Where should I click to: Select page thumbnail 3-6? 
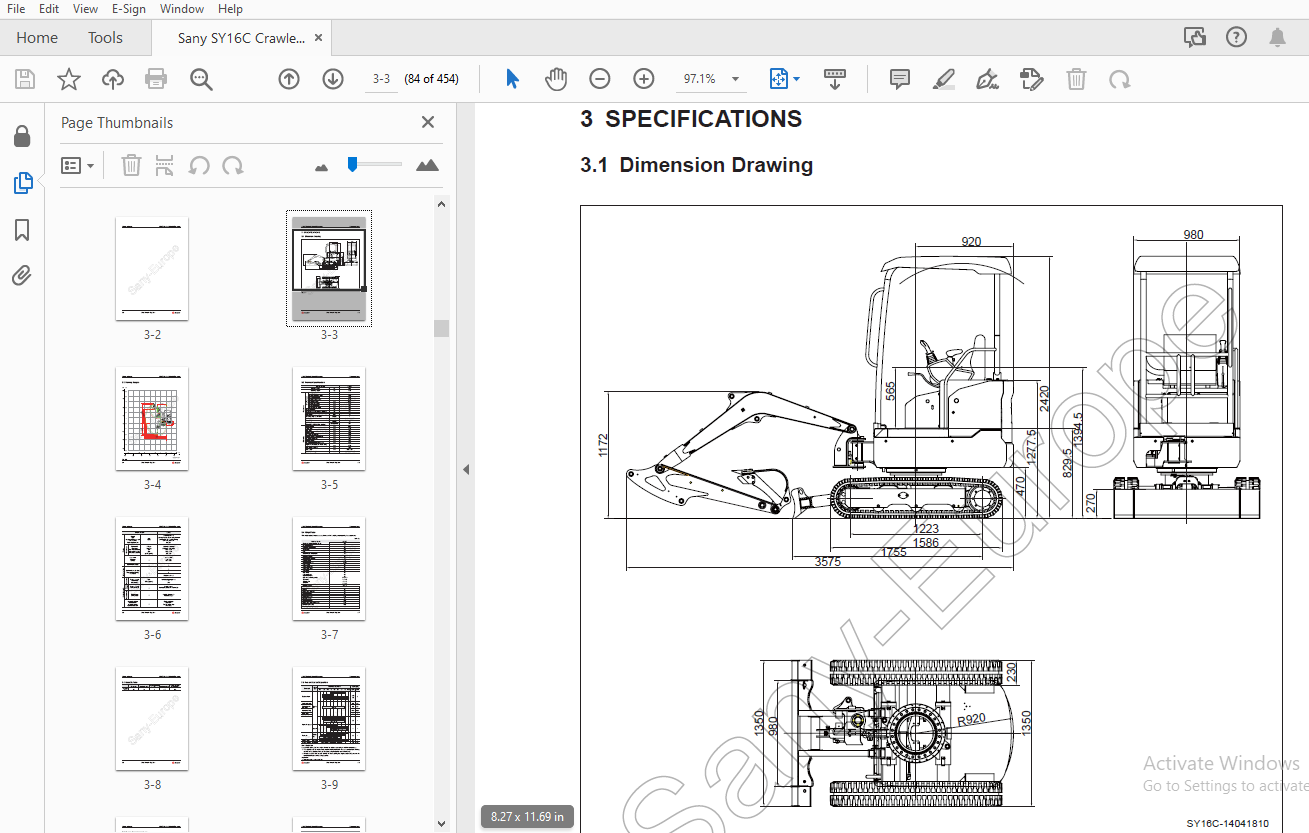point(152,569)
